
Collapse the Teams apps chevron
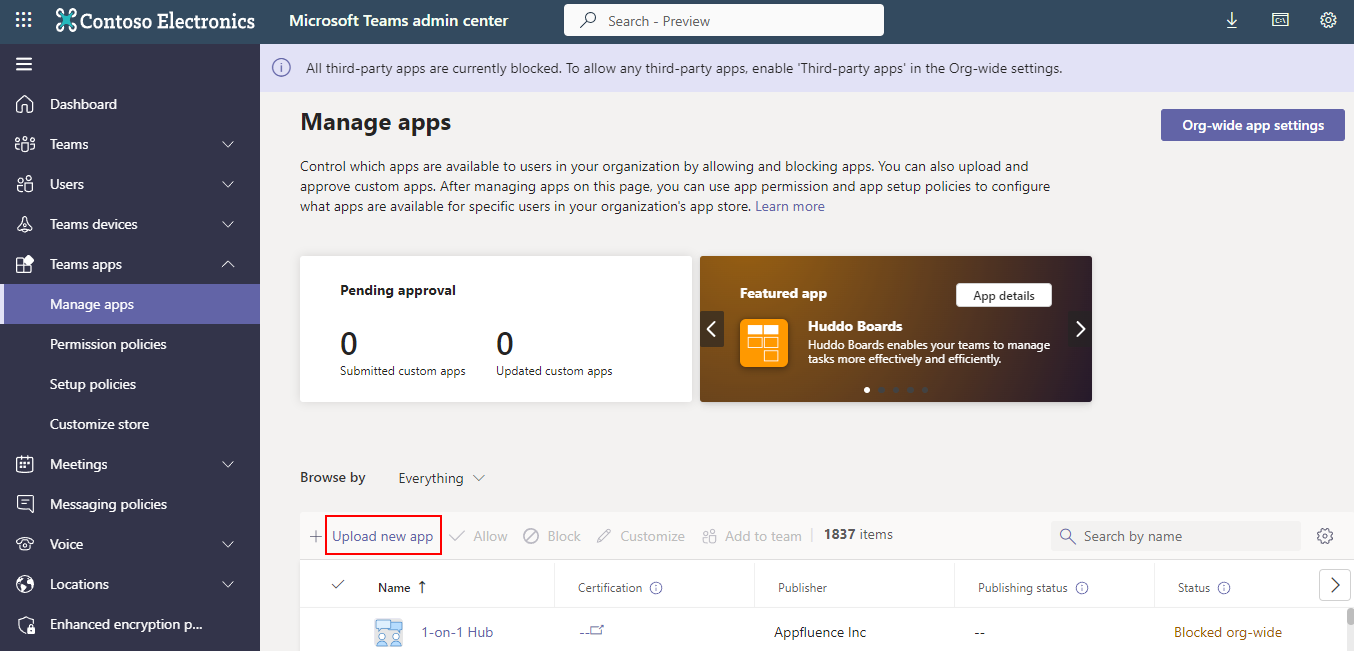[228, 264]
